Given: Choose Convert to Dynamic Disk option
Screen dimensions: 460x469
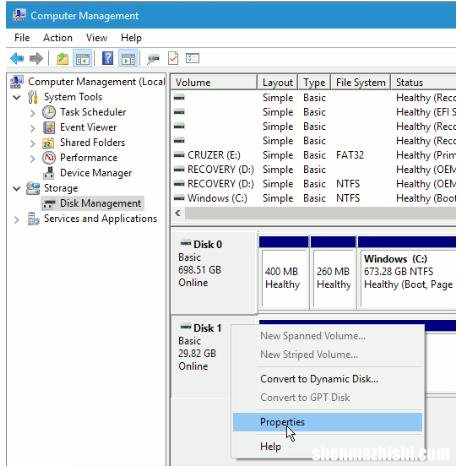Looking at the screenshot, I should [x=319, y=379].
